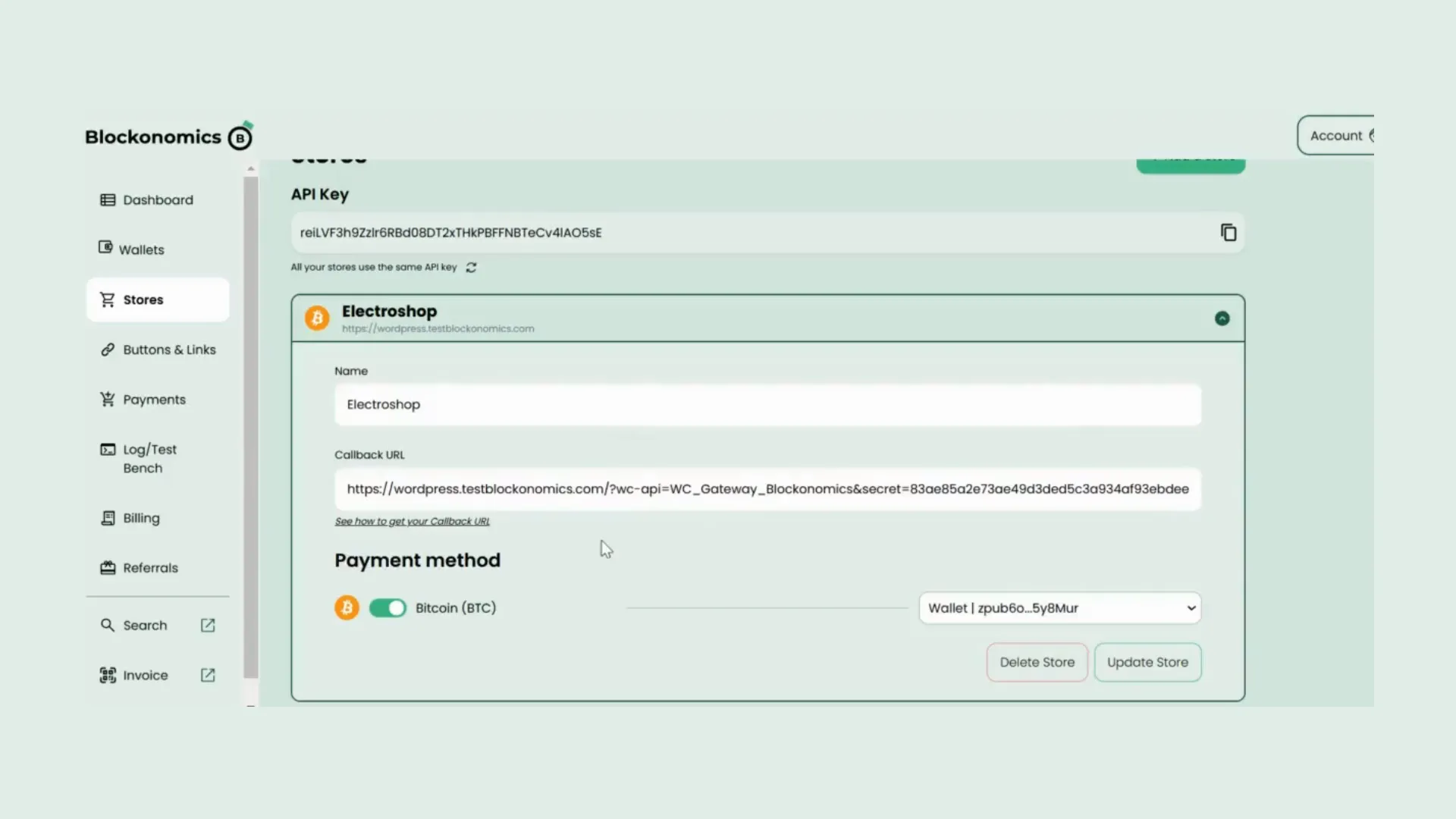Open Log/Test Bench page
The height and width of the screenshot is (819, 1456).
point(158,459)
